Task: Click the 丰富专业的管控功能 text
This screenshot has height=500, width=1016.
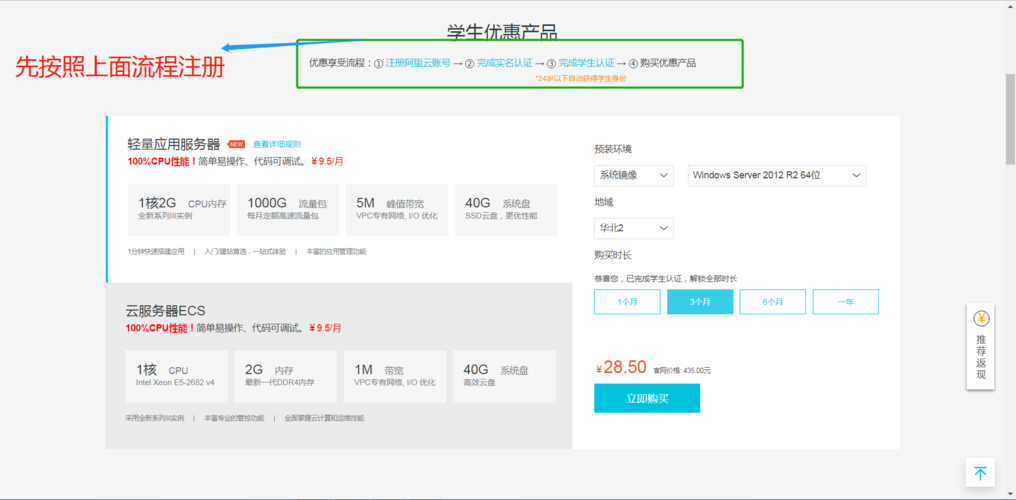Action: click(x=234, y=418)
